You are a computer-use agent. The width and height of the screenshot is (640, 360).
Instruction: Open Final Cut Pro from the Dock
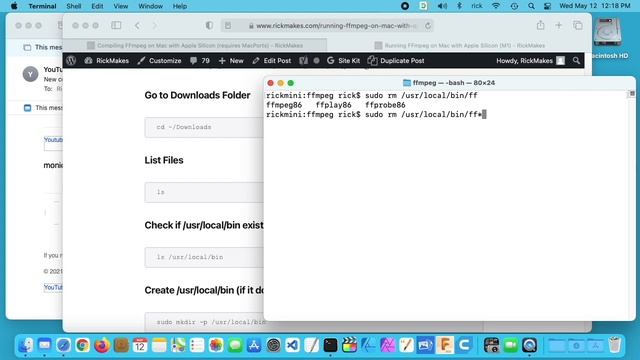(349, 345)
